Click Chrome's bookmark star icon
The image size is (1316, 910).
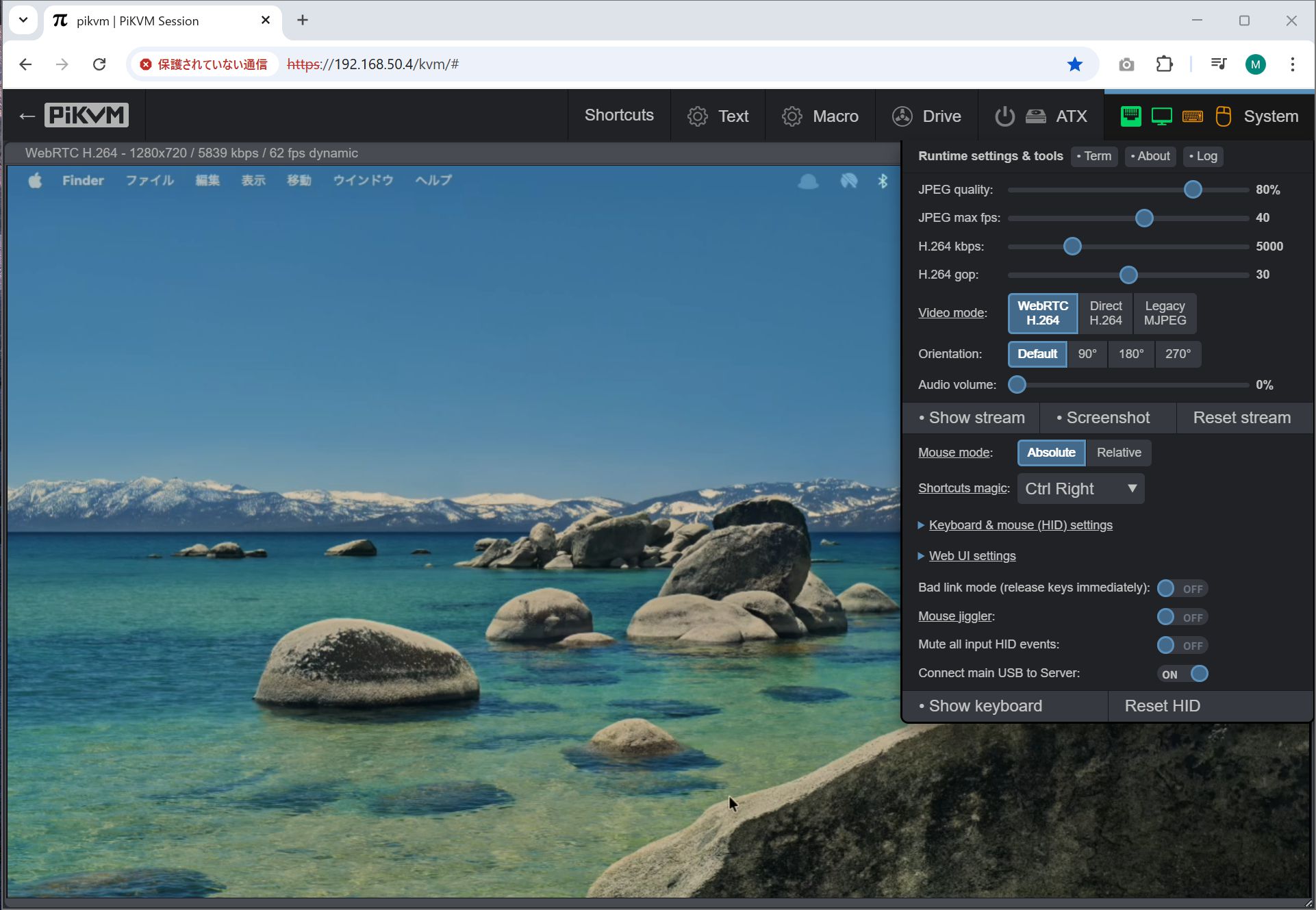pos(1074,64)
